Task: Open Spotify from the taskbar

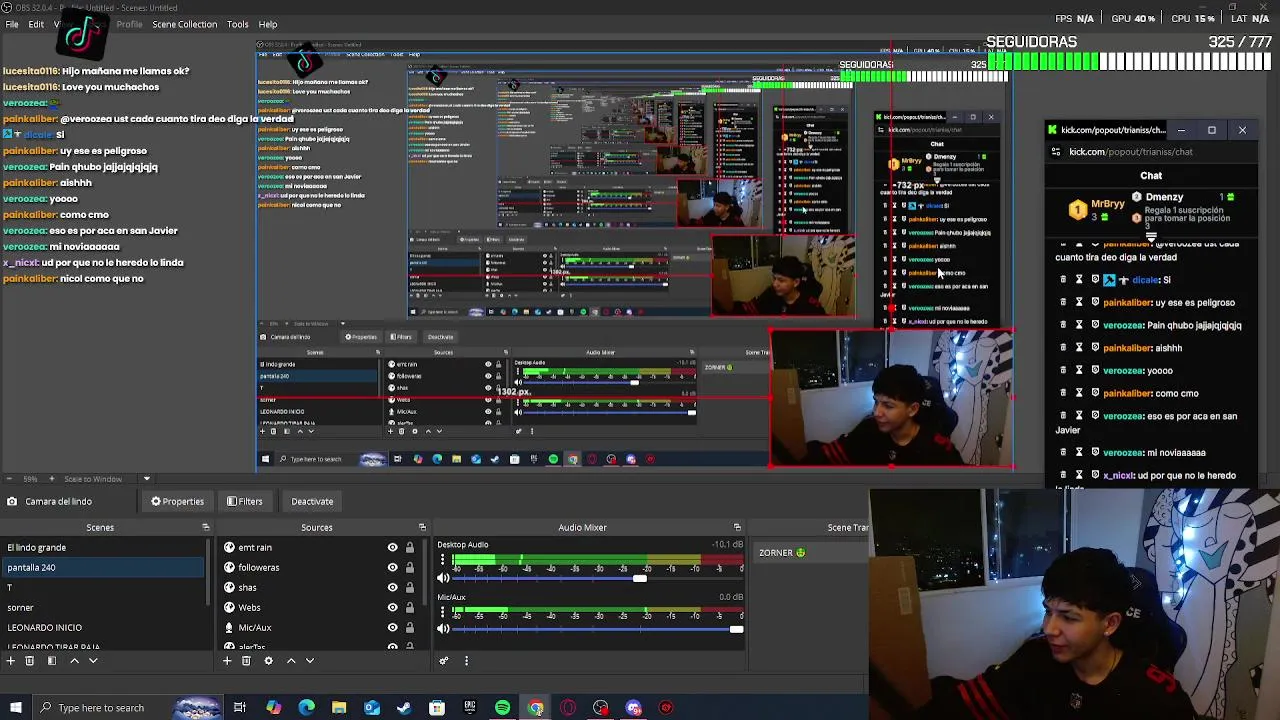Action: pos(503,708)
